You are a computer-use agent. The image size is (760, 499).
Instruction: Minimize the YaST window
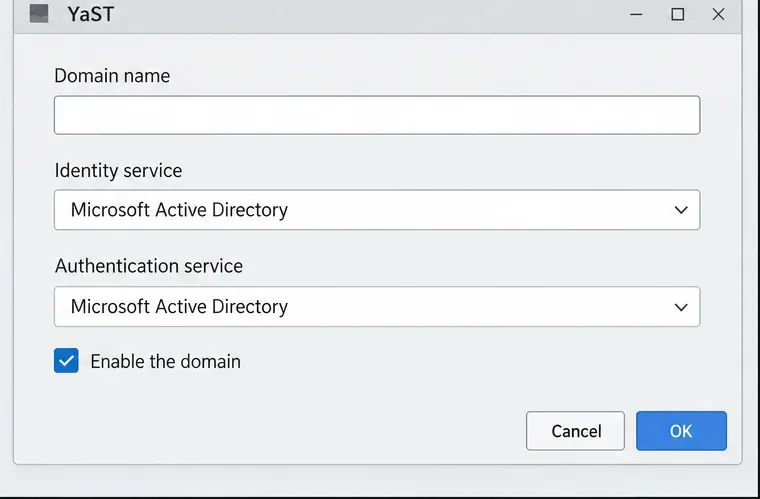tap(636, 15)
